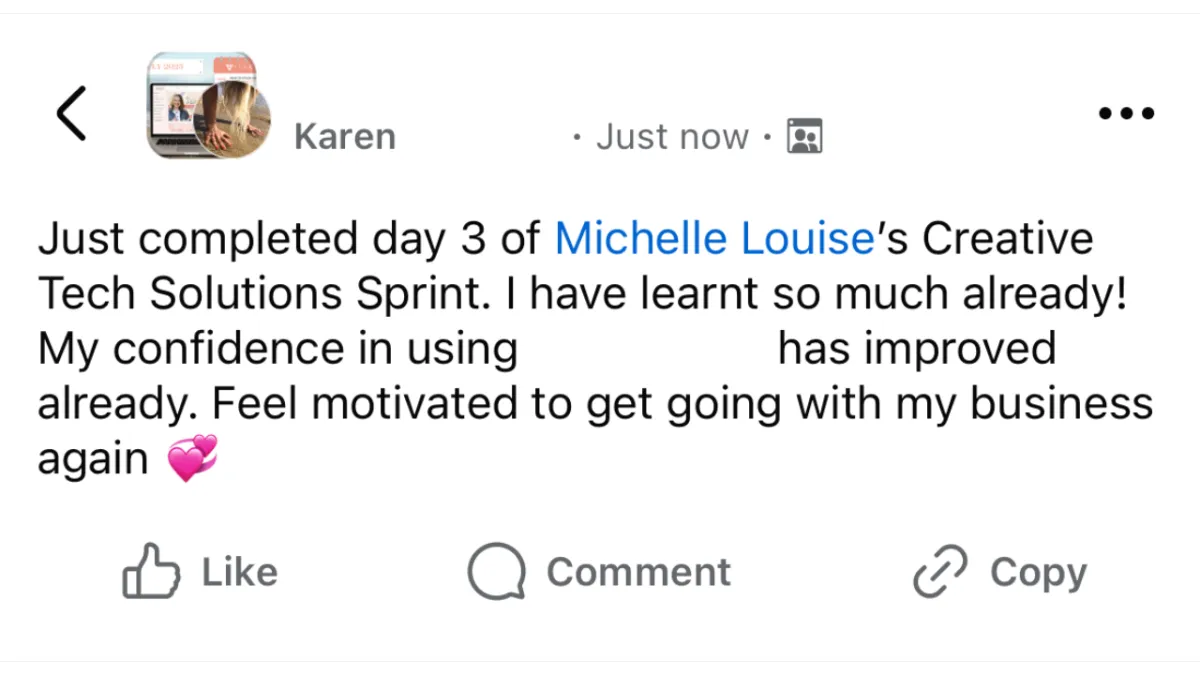
Task: Open Michelle Louise's tagged profile link
Action: tap(714, 239)
